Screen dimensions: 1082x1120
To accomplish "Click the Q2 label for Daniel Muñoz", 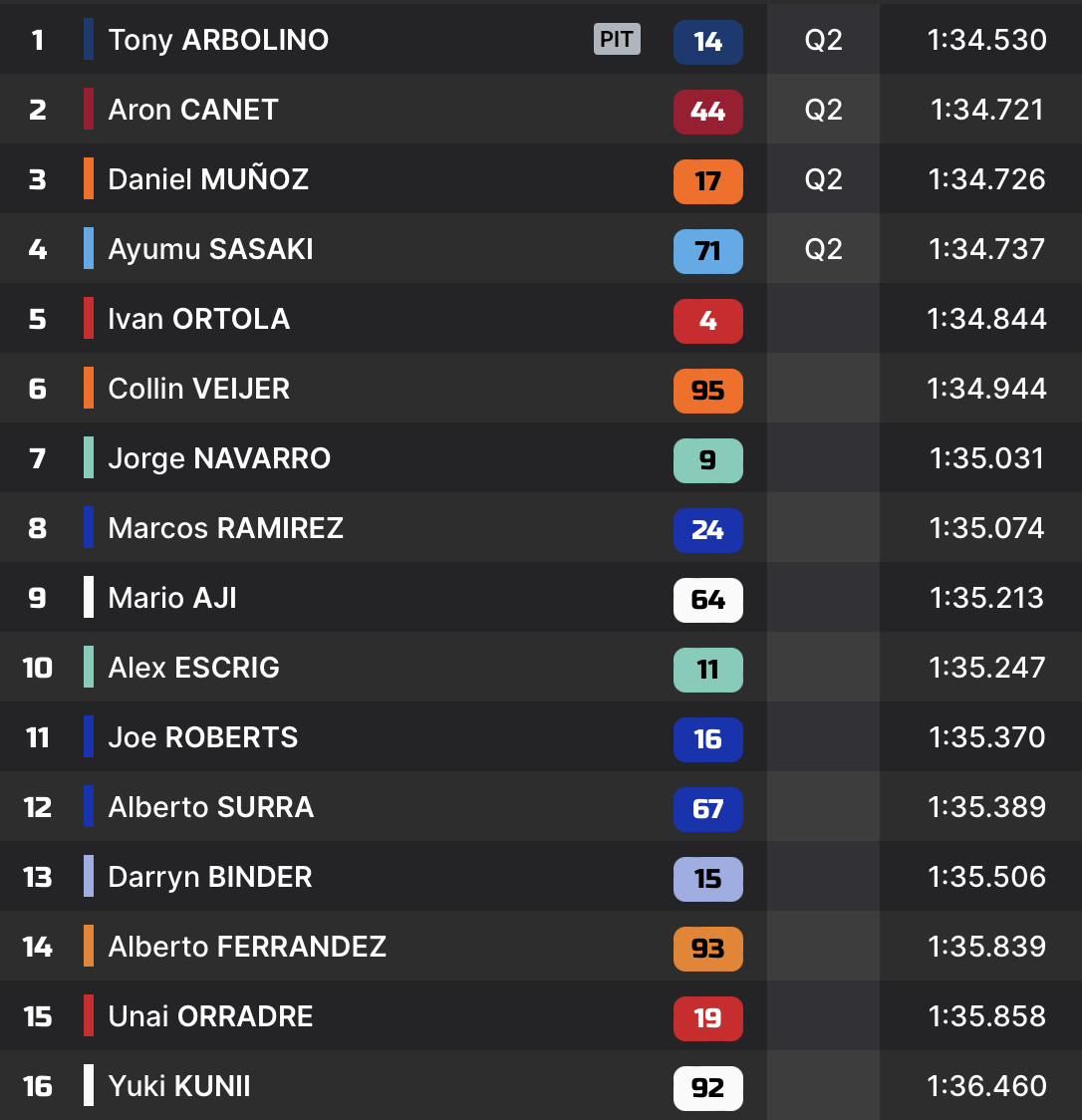I will coord(823,179).
